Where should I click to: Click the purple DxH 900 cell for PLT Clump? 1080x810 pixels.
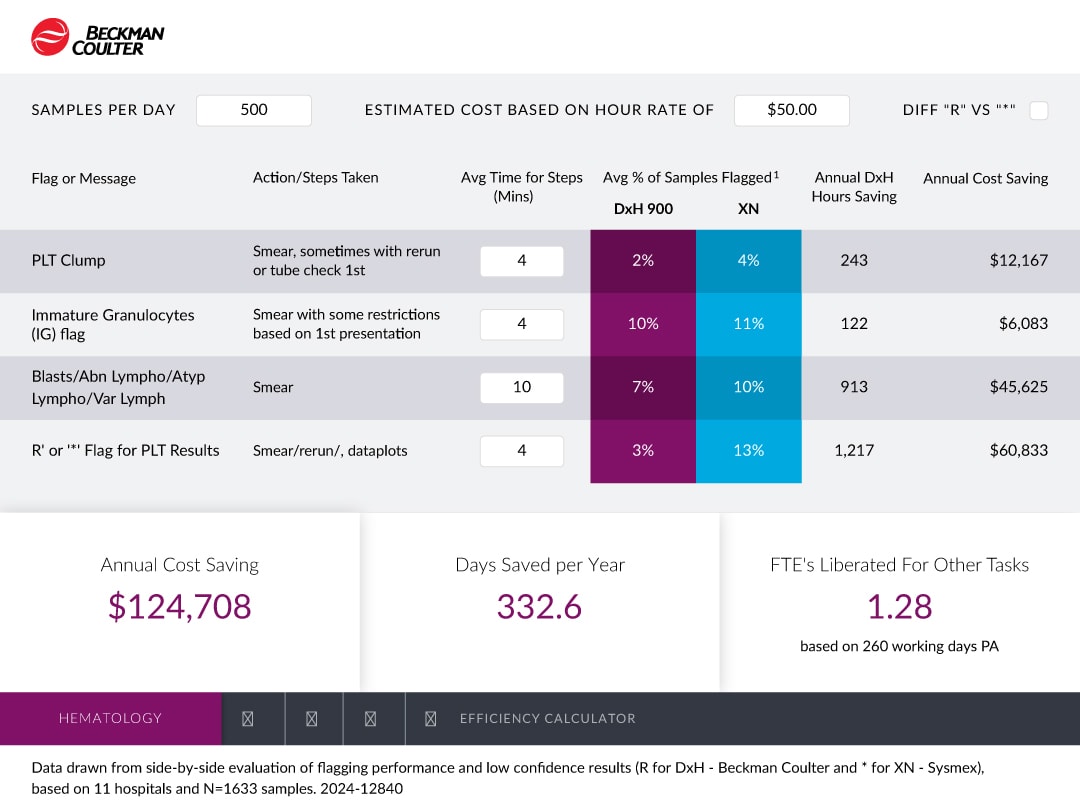tap(643, 261)
